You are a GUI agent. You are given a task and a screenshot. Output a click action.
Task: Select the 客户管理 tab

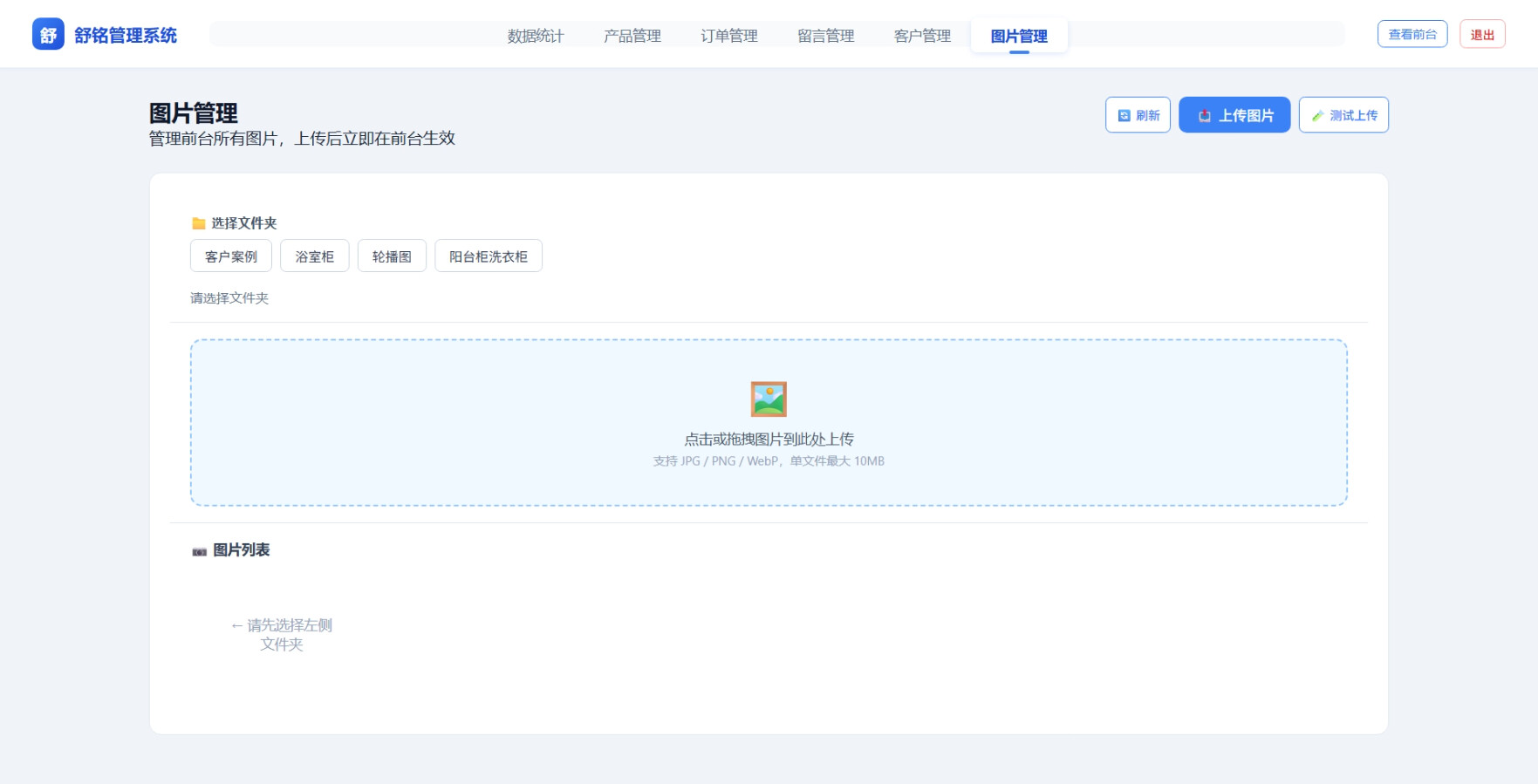point(922,36)
